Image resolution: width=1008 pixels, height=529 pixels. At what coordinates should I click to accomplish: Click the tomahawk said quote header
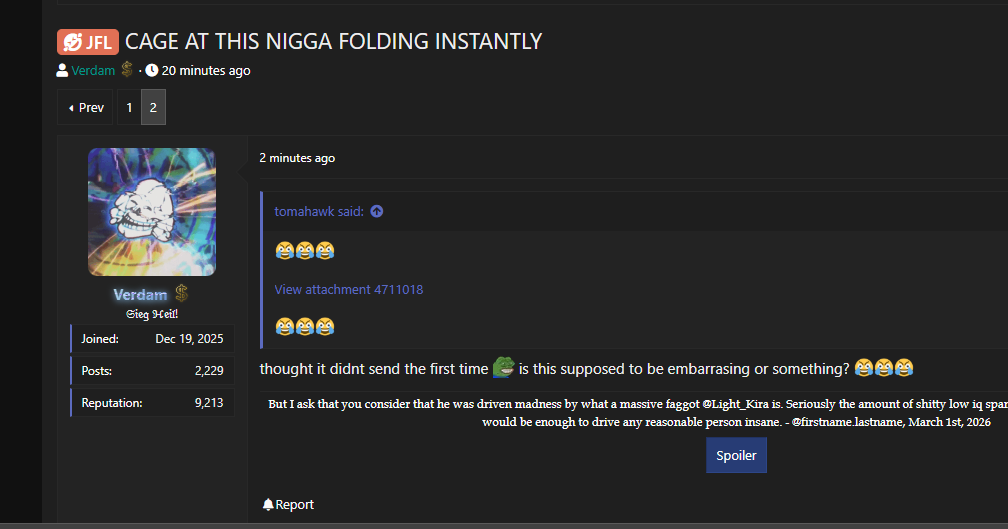tap(319, 211)
